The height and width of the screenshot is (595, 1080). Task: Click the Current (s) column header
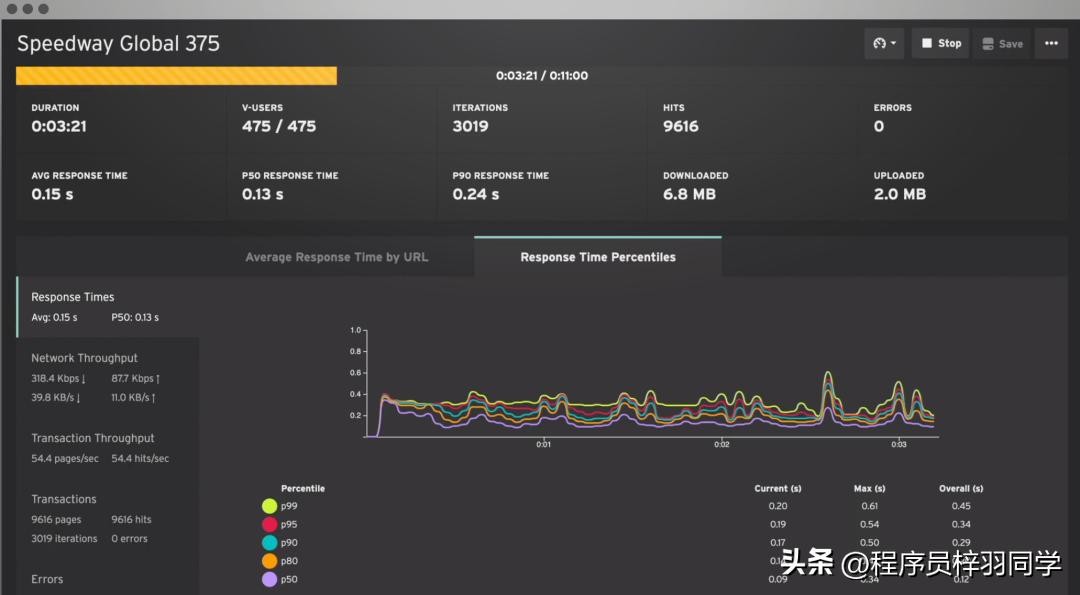pos(778,489)
